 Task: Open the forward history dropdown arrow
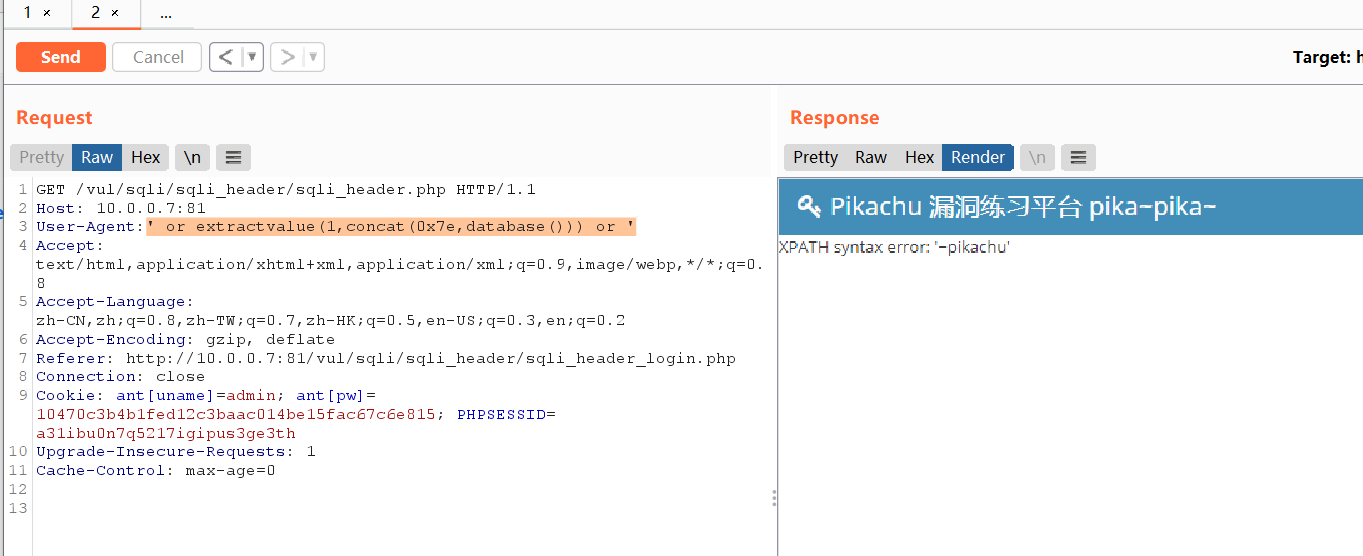click(x=314, y=57)
